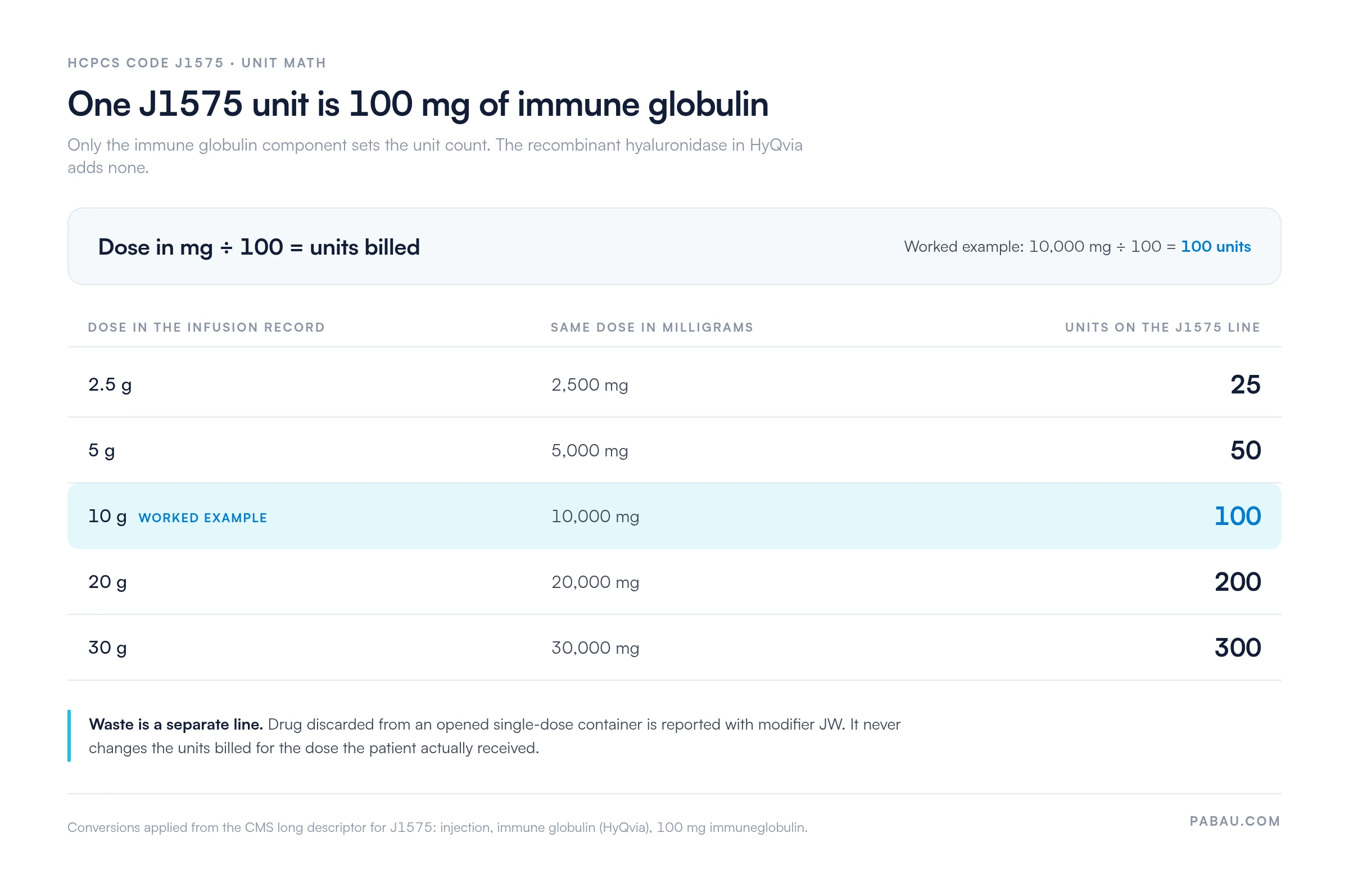Select the 2.5 g dose row

coord(674,384)
